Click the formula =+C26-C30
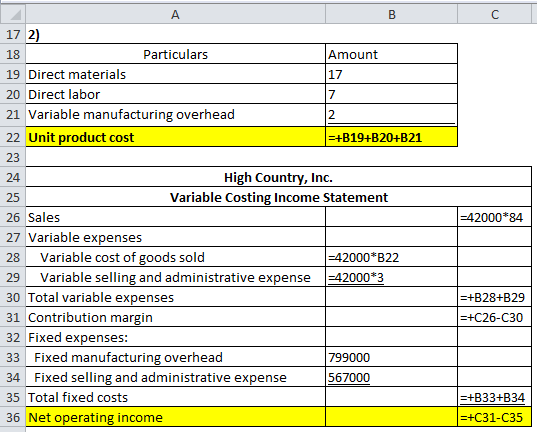537x432 pixels. click(495, 317)
